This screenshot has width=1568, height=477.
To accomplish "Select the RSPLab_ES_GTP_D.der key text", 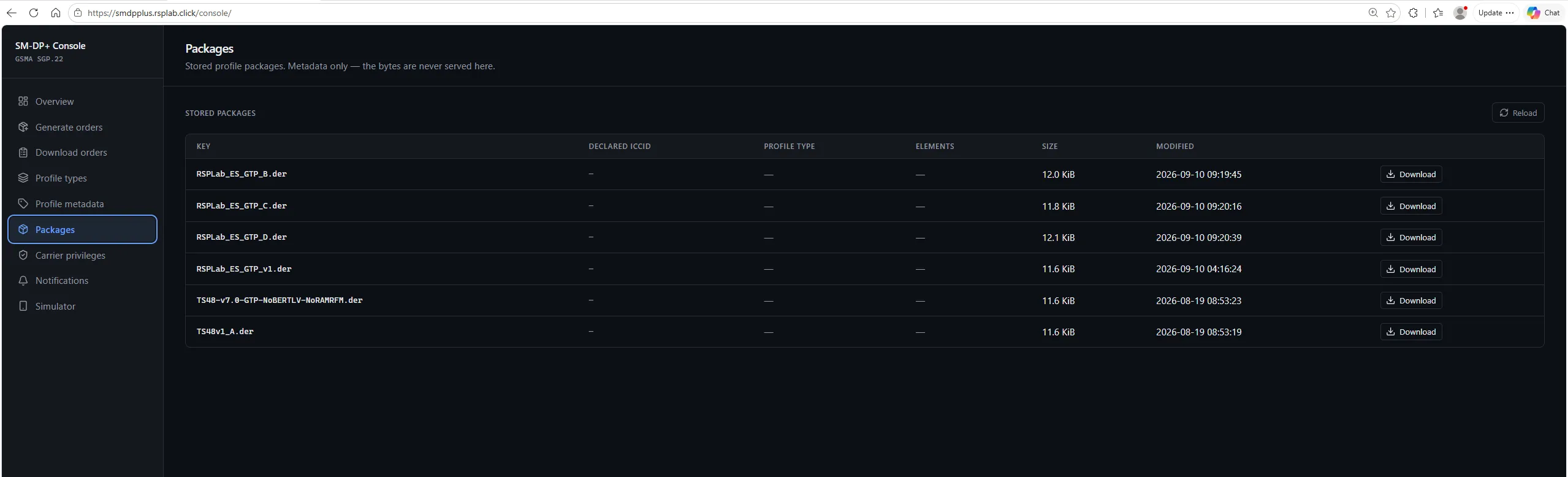I will (x=242, y=237).
